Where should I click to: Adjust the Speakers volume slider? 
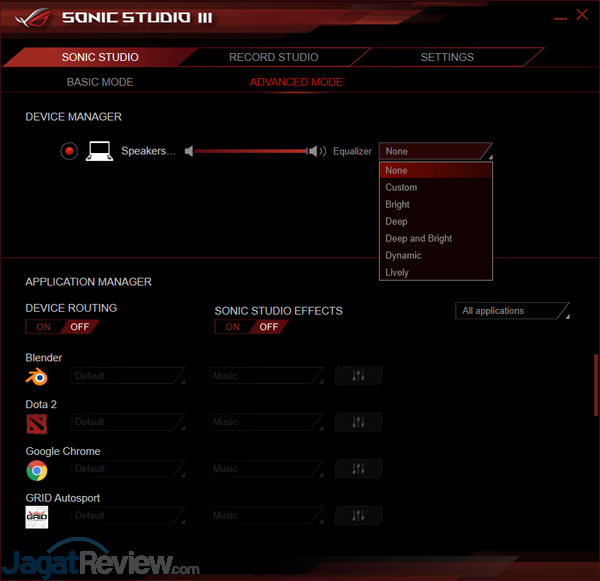click(x=251, y=151)
